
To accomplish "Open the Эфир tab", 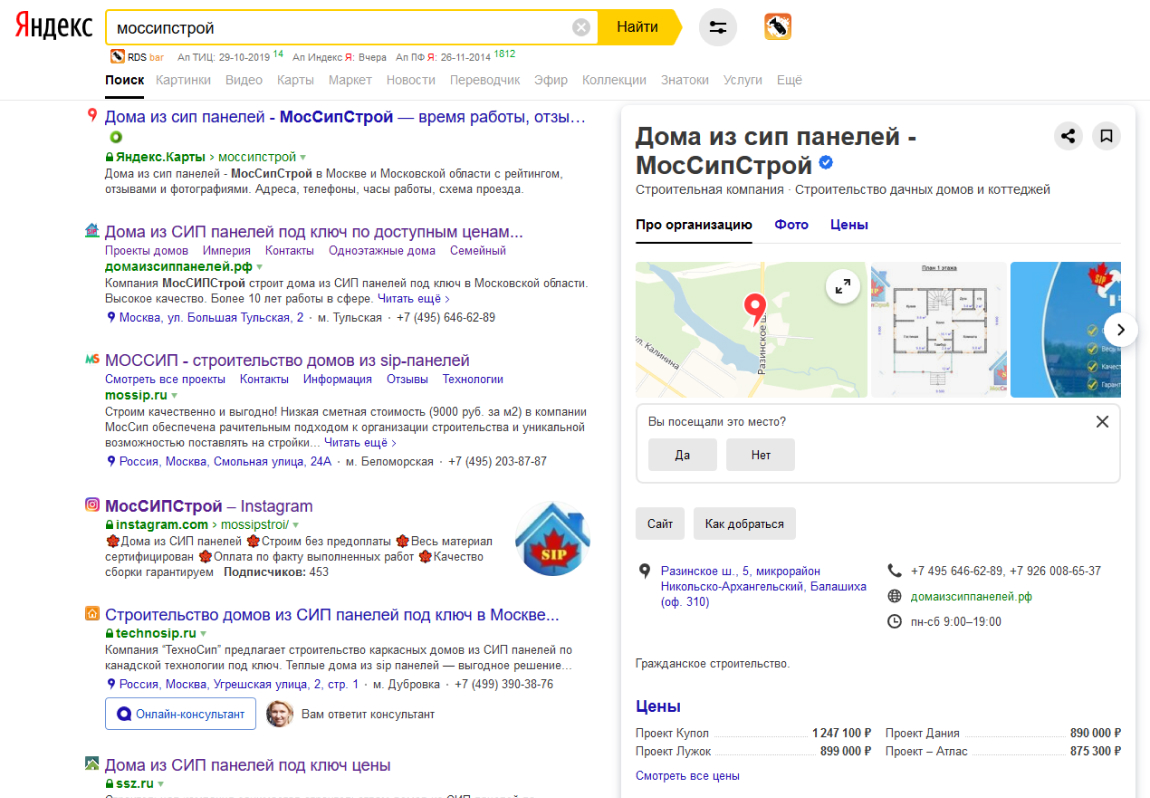I will [551, 80].
